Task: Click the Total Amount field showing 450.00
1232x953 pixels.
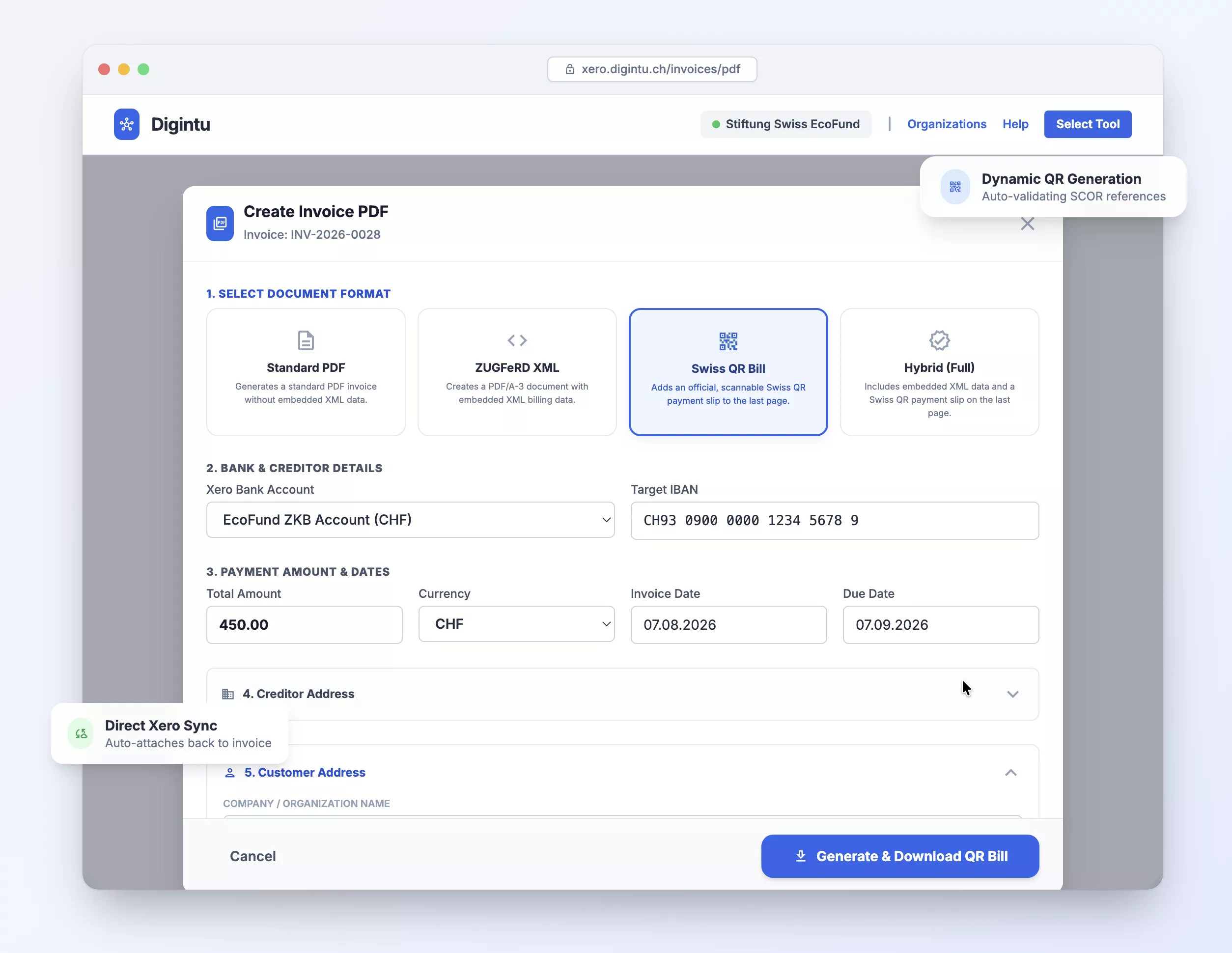Action: [x=304, y=625]
